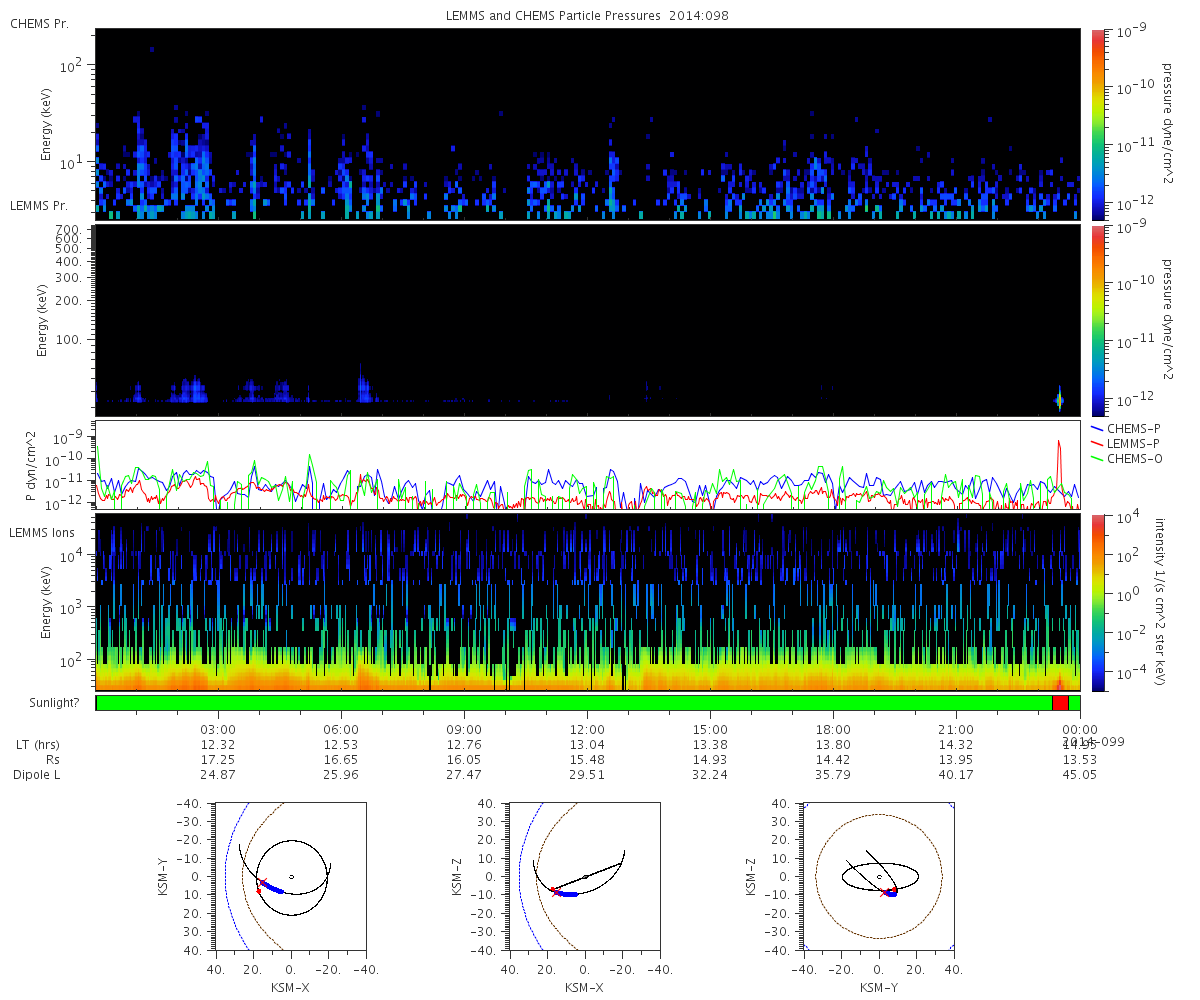Click the red segment in Sunlight bar
Screen dimensions: 1200x1000
[1060, 703]
